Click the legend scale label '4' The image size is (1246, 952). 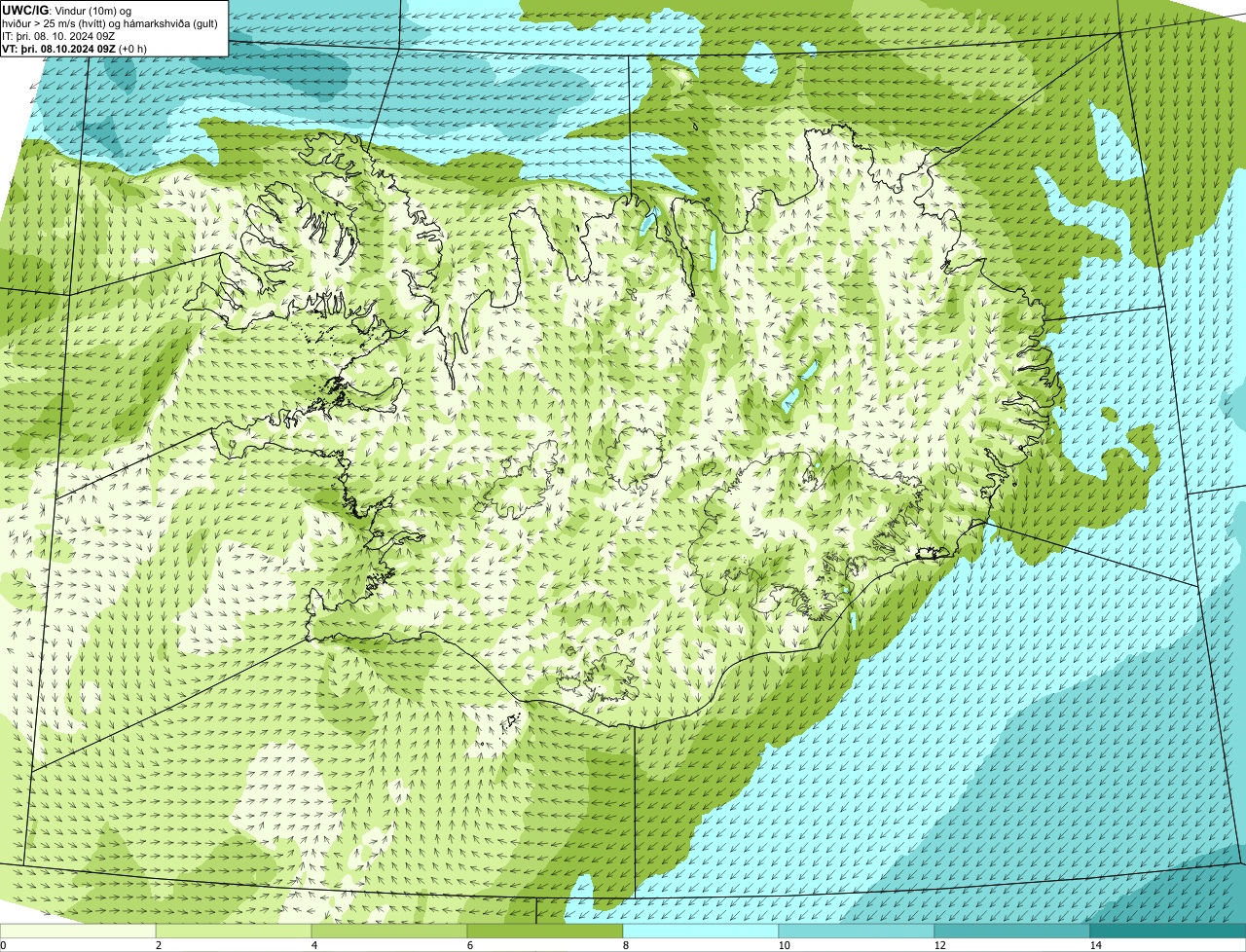[313, 945]
